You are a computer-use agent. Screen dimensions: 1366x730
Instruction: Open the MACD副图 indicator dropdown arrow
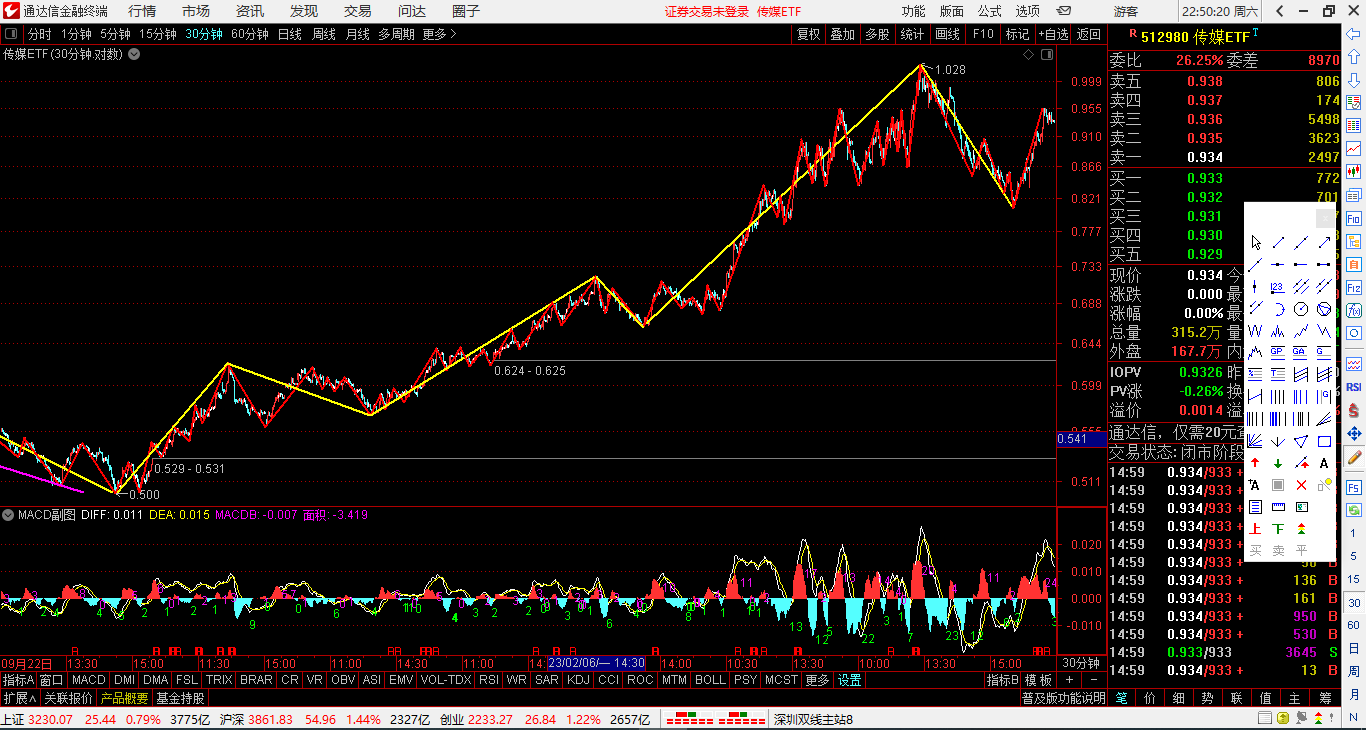click(8, 515)
